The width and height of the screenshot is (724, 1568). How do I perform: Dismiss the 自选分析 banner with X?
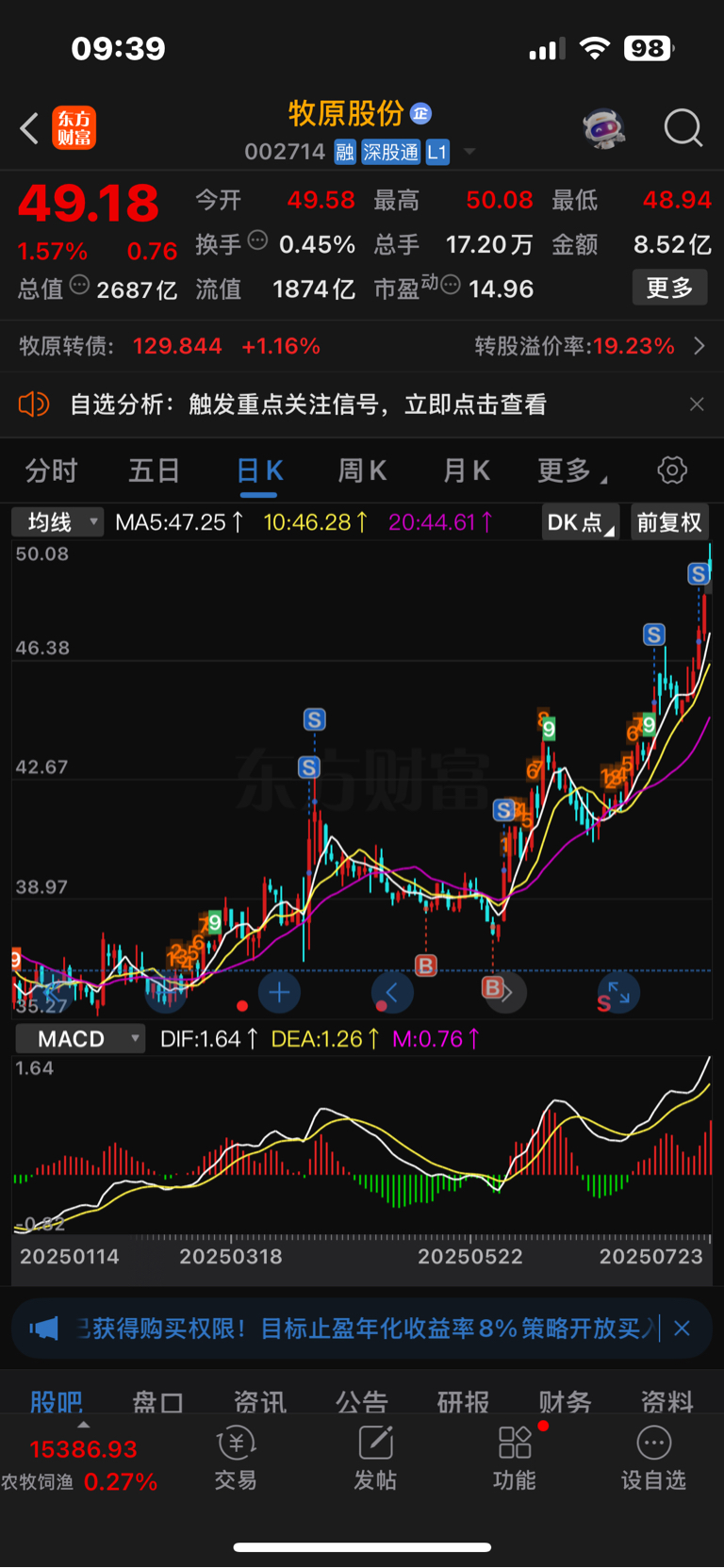(697, 404)
